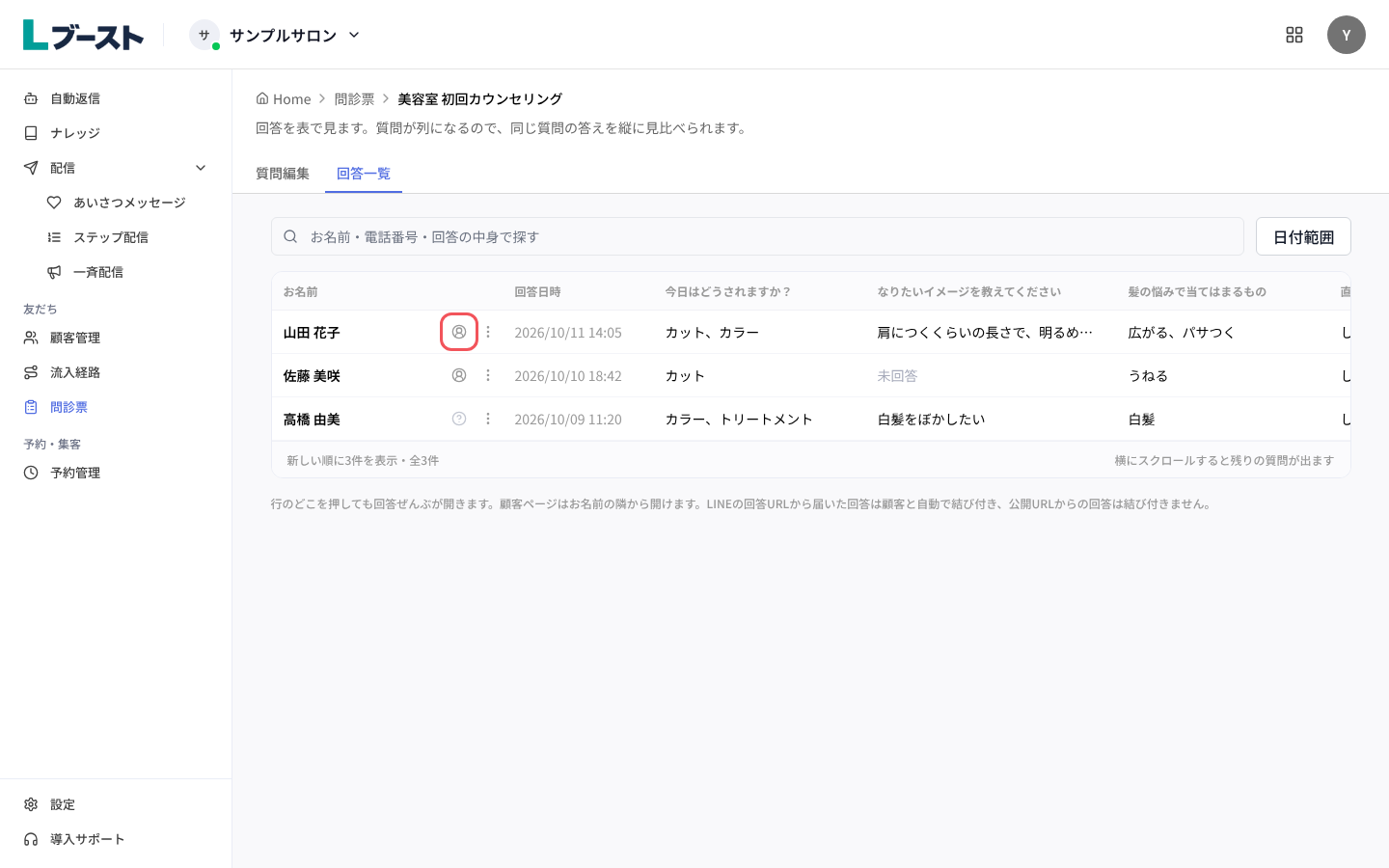The width and height of the screenshot is (1389, 868).
Task: Expand the サンプルサロン account switcher
Action: [x=276, y=35]
